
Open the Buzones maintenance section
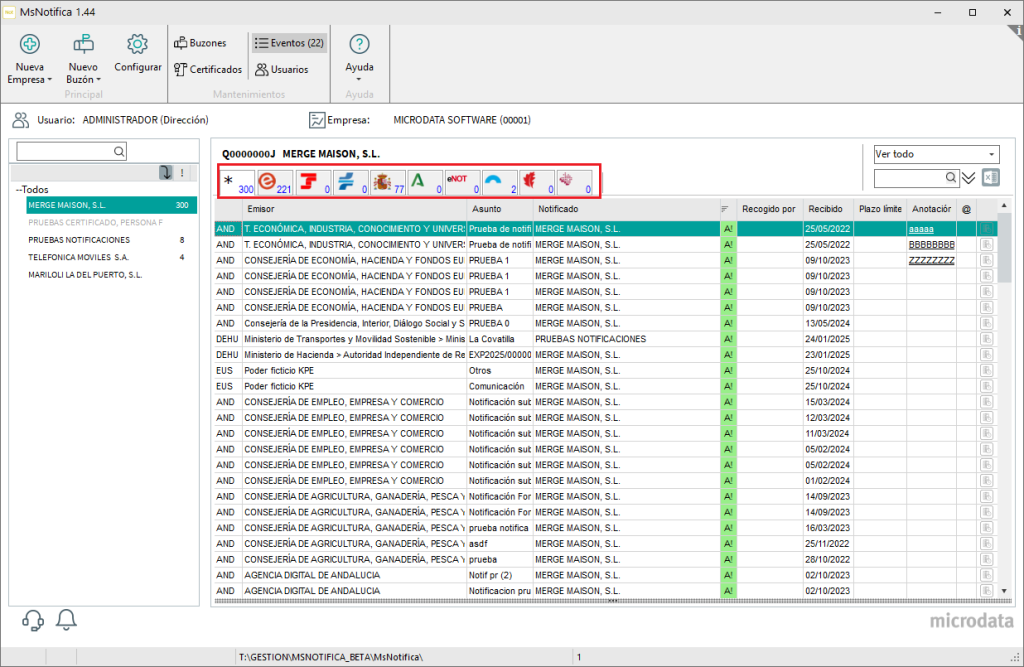point(200,43)
